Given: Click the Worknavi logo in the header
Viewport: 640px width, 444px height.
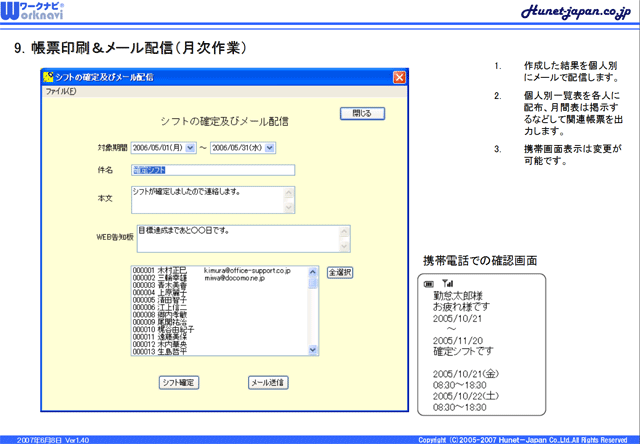Looking at the screenshot, I should tap(34, 12).
